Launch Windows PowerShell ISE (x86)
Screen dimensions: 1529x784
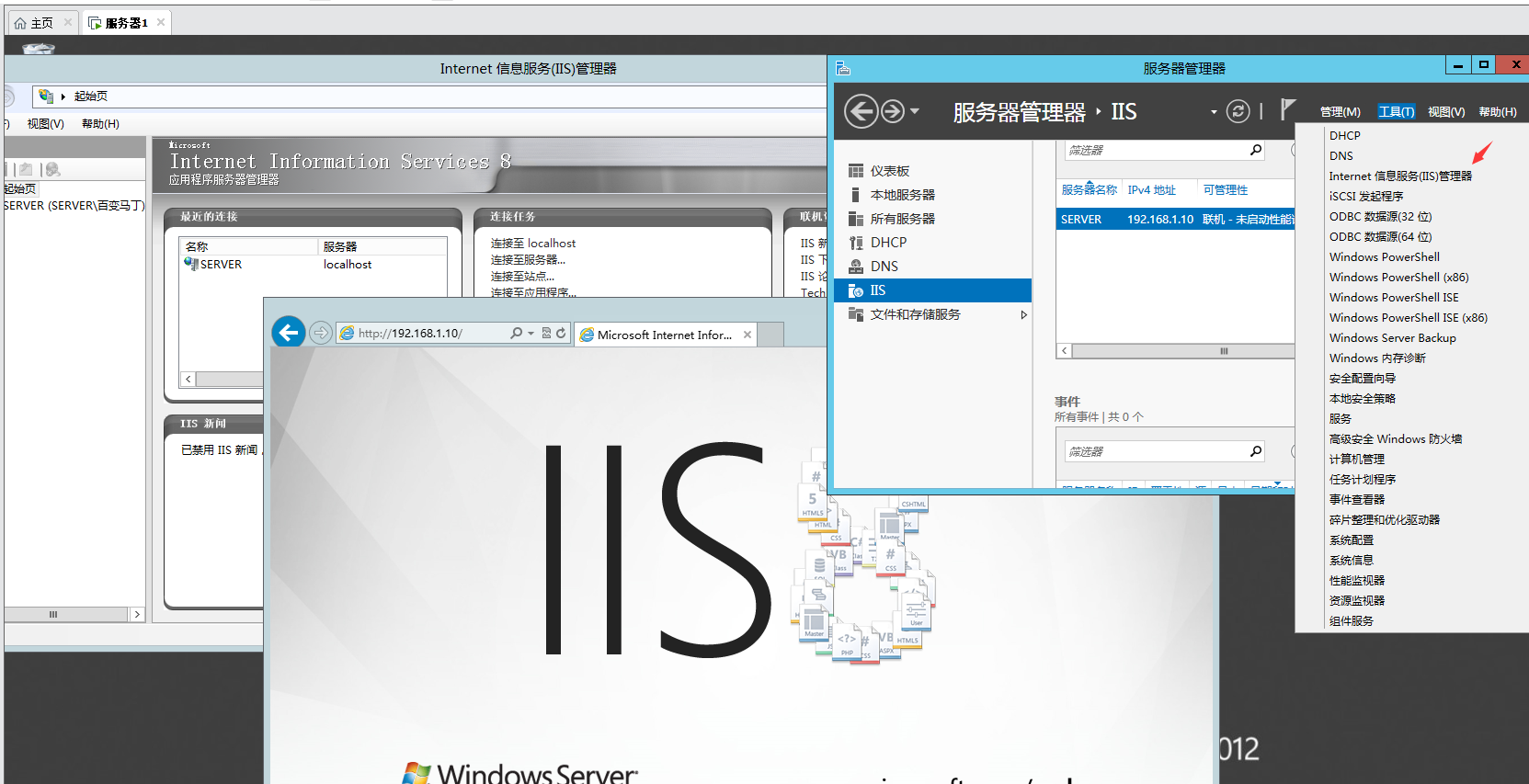click(1408, 317)
